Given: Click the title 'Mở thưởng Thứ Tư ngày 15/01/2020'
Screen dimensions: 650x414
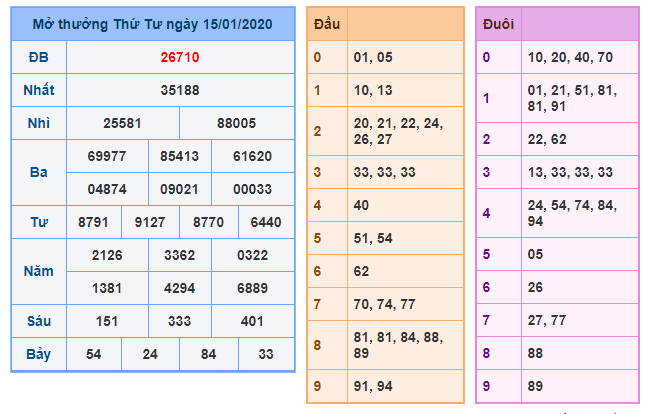Looking at the screenshot, I should click(153, 23).
